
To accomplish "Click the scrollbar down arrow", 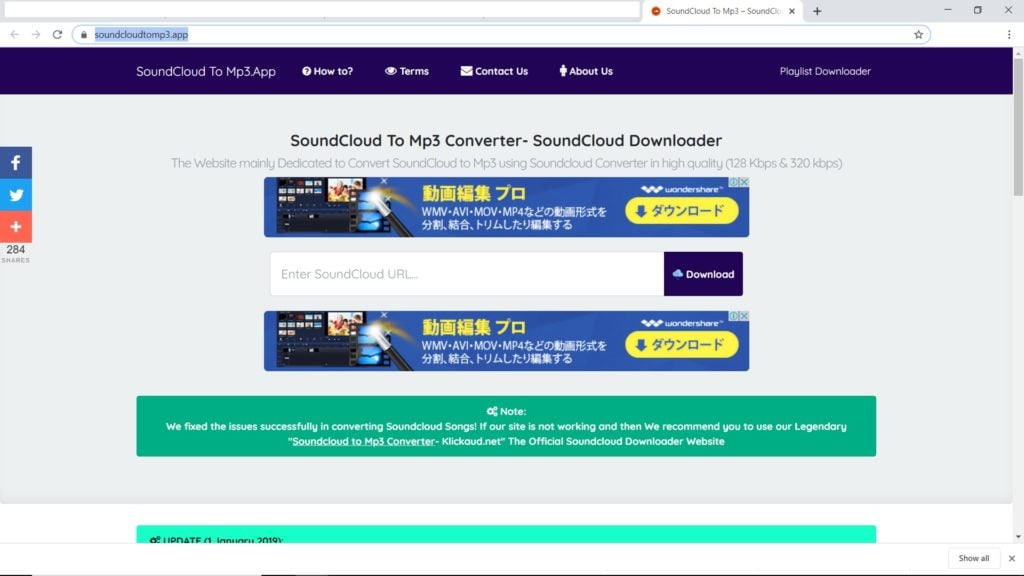I will tap(1018, 537).
